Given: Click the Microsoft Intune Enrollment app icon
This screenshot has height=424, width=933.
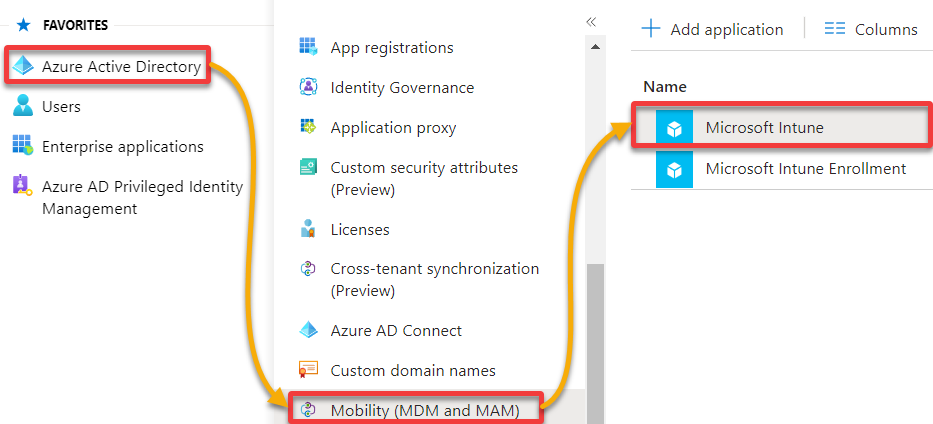Looking at the screenshot, I should coord(674,169).
